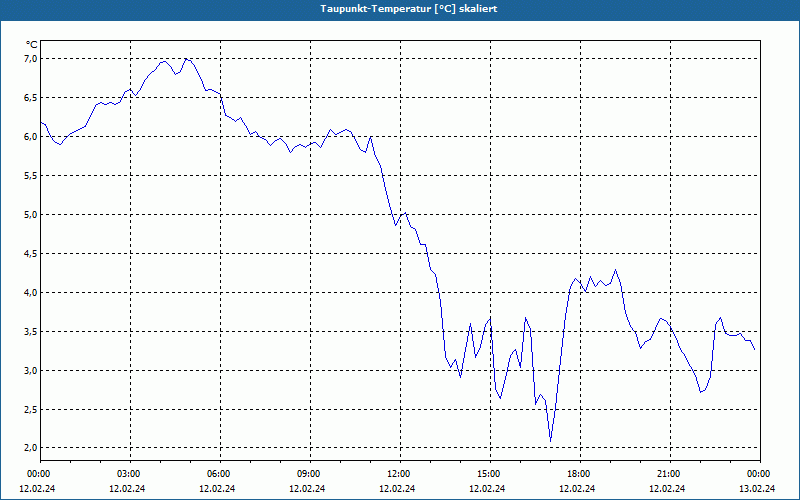800x500 pixels.
Task: Select the '7,0' y-axis value
Action: click(x=31, y=59)
